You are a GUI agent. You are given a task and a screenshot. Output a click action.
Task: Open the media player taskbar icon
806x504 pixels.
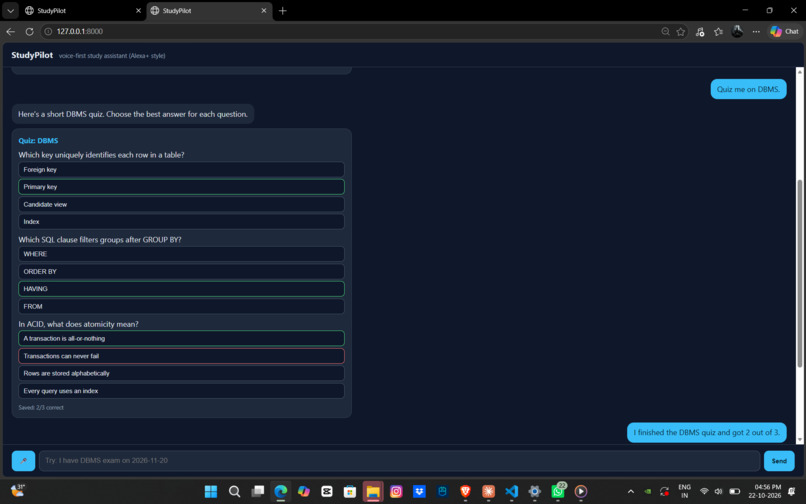[581, 491]
